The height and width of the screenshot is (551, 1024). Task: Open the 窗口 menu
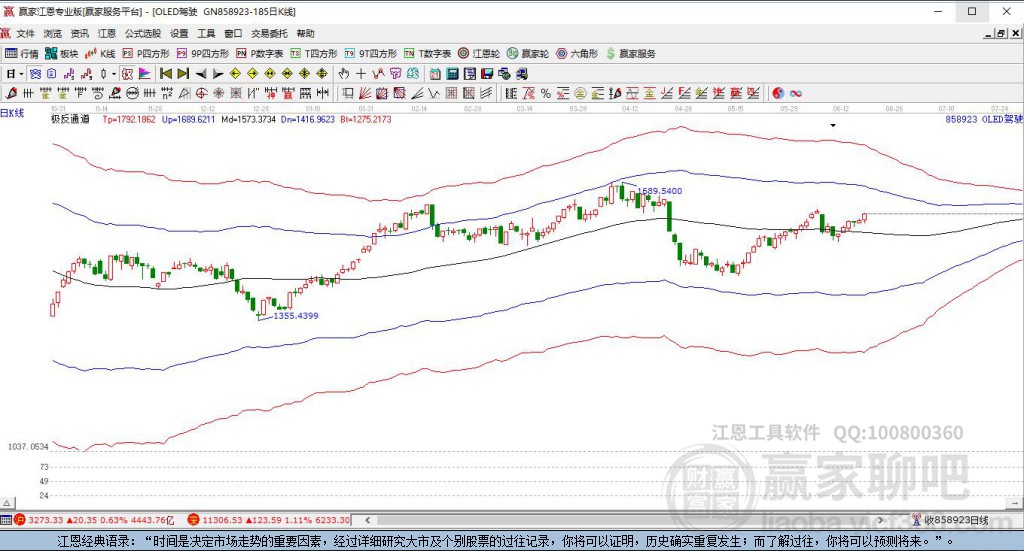pos(233,33)
